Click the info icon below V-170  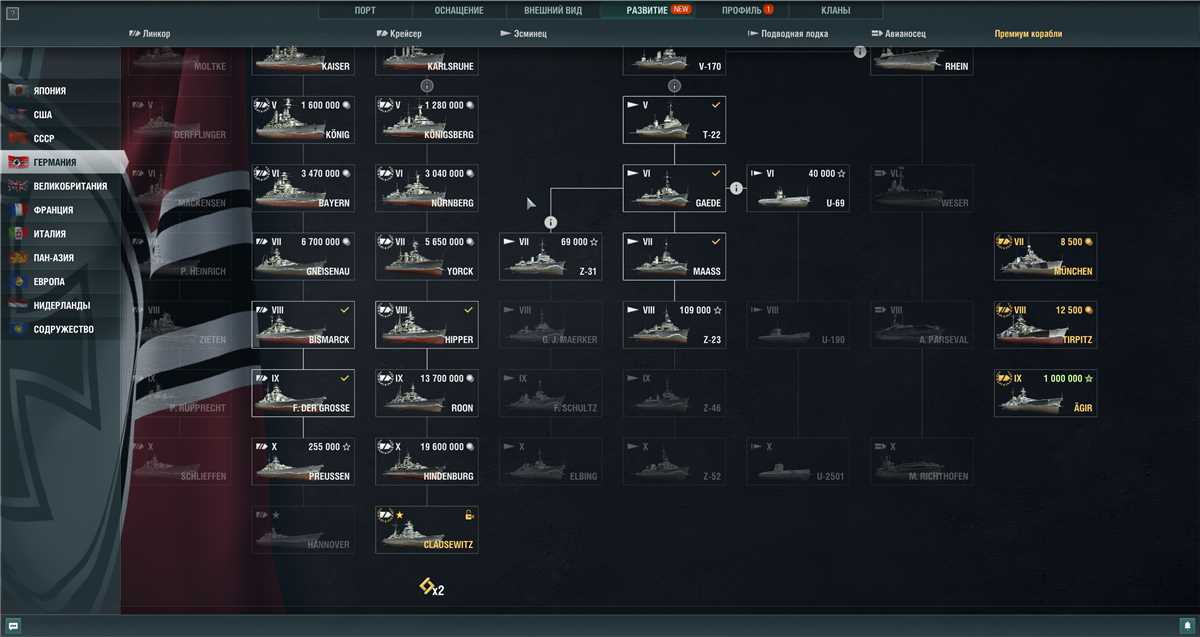(x=674, y=86)
